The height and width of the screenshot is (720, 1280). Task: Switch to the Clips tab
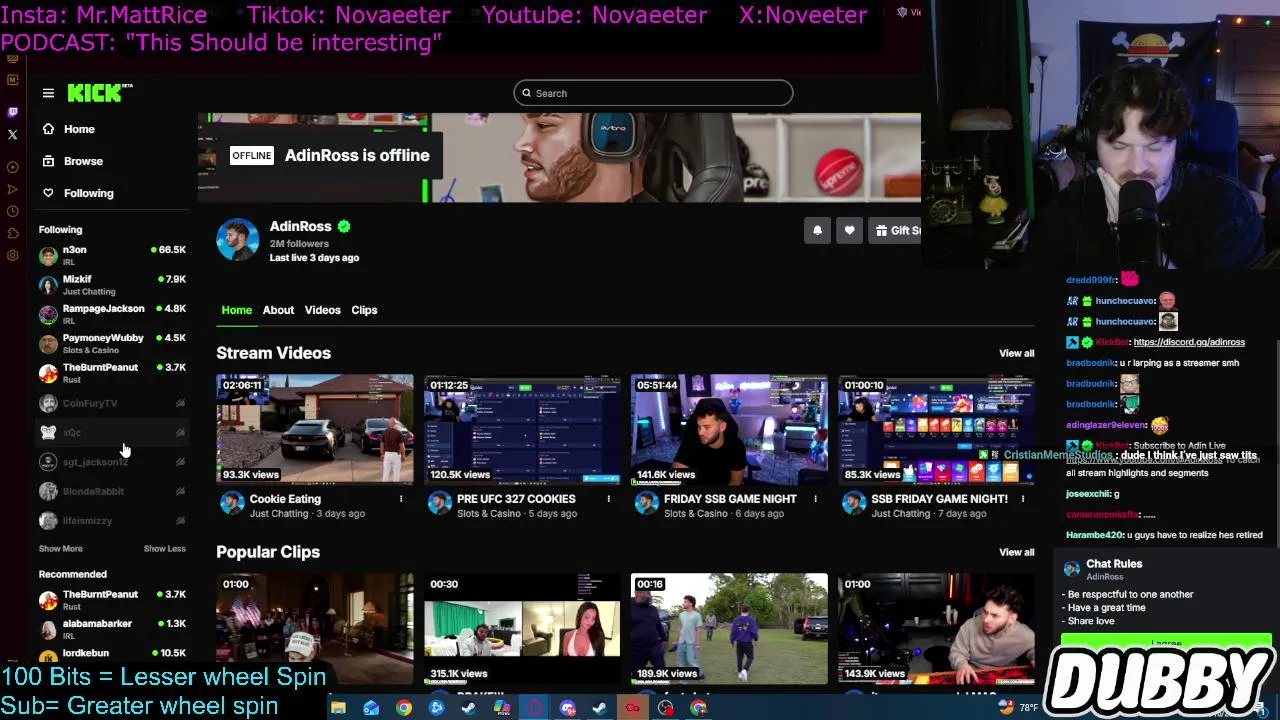pos(364,310)
